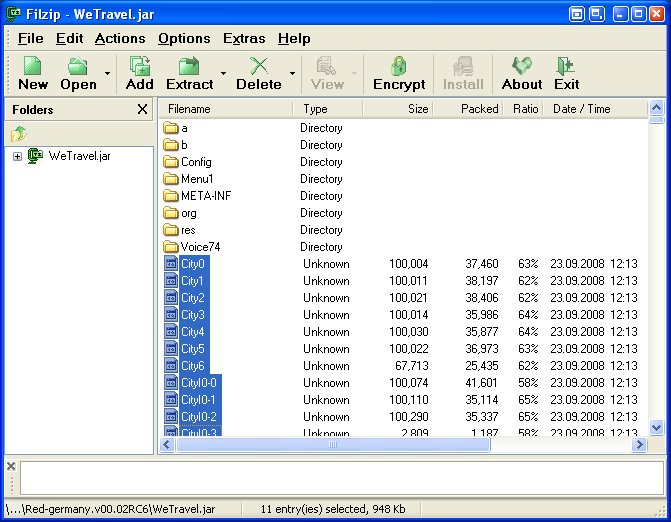Click the Encrypt padlock icon

398,66
